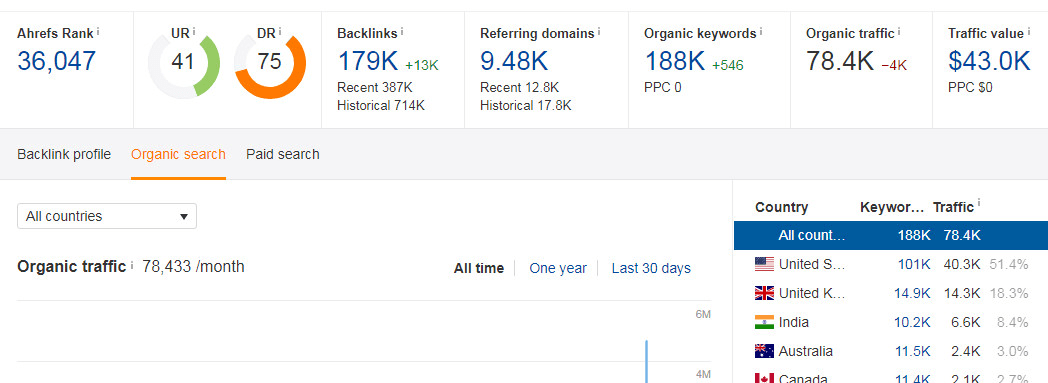Select the India country row
Screen dimensions: 1048x383
pyautogui.click(x=891, y=322)
